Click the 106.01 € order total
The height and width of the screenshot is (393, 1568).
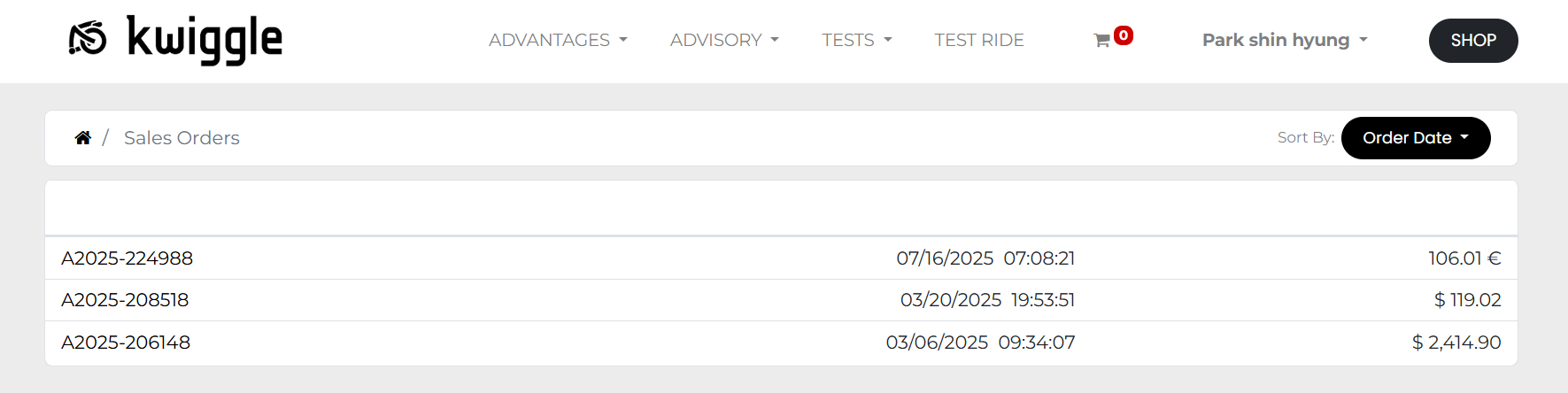[x=1464, y=258]
